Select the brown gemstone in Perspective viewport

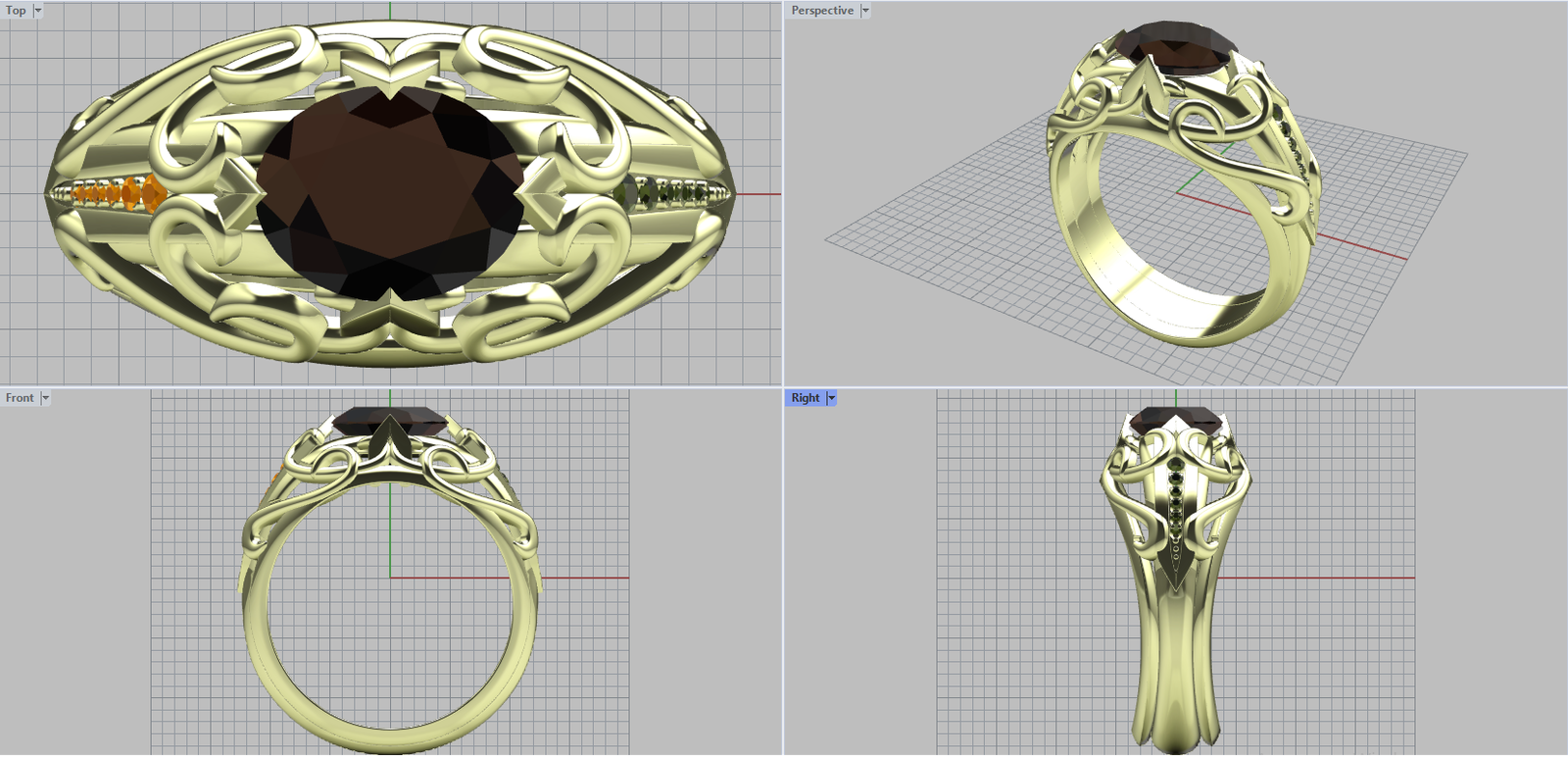click(x=1175, y=49)
